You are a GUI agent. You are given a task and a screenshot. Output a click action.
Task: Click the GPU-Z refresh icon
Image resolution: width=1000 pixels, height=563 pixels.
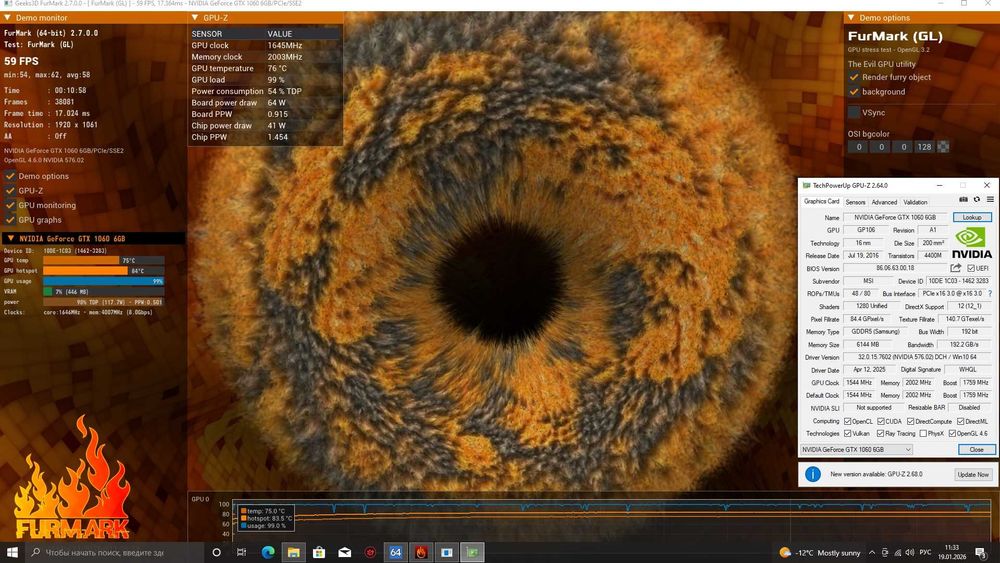(976, 200)
